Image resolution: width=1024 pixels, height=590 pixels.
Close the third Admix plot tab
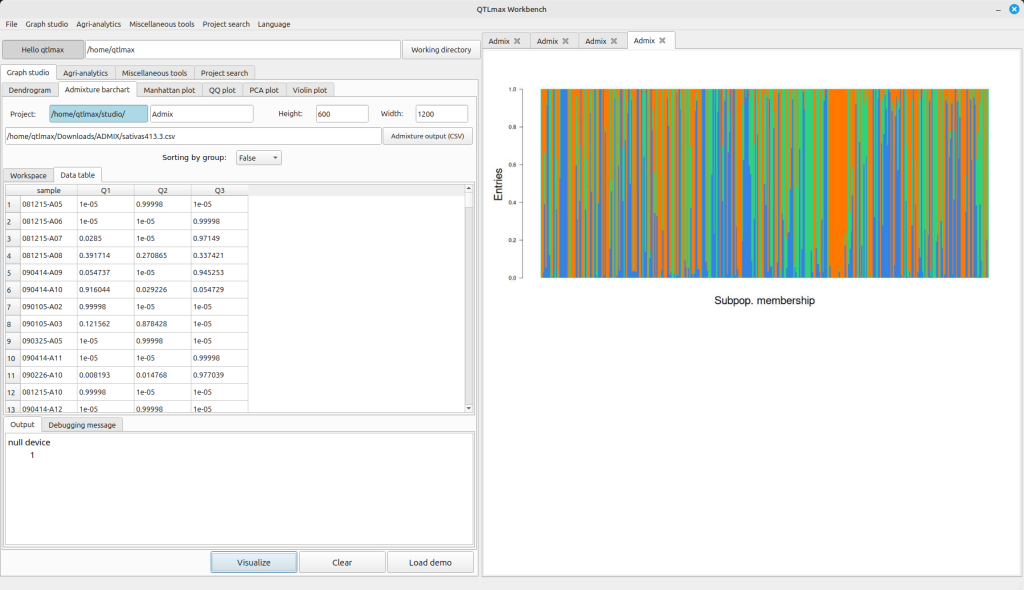(x=614, y=41)
